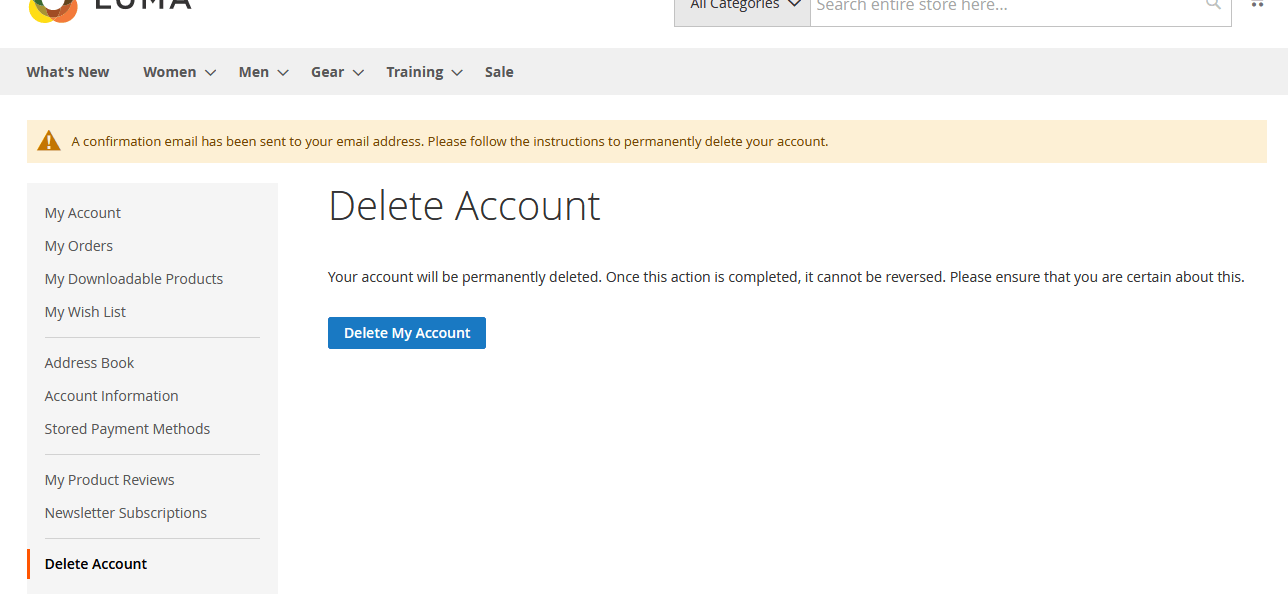Click the search magnifier icon

click(x=1213, y=5)
